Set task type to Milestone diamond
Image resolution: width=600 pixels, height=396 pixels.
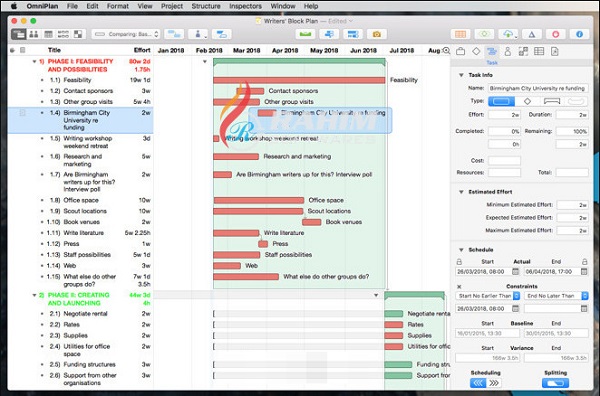pos(527,101)
